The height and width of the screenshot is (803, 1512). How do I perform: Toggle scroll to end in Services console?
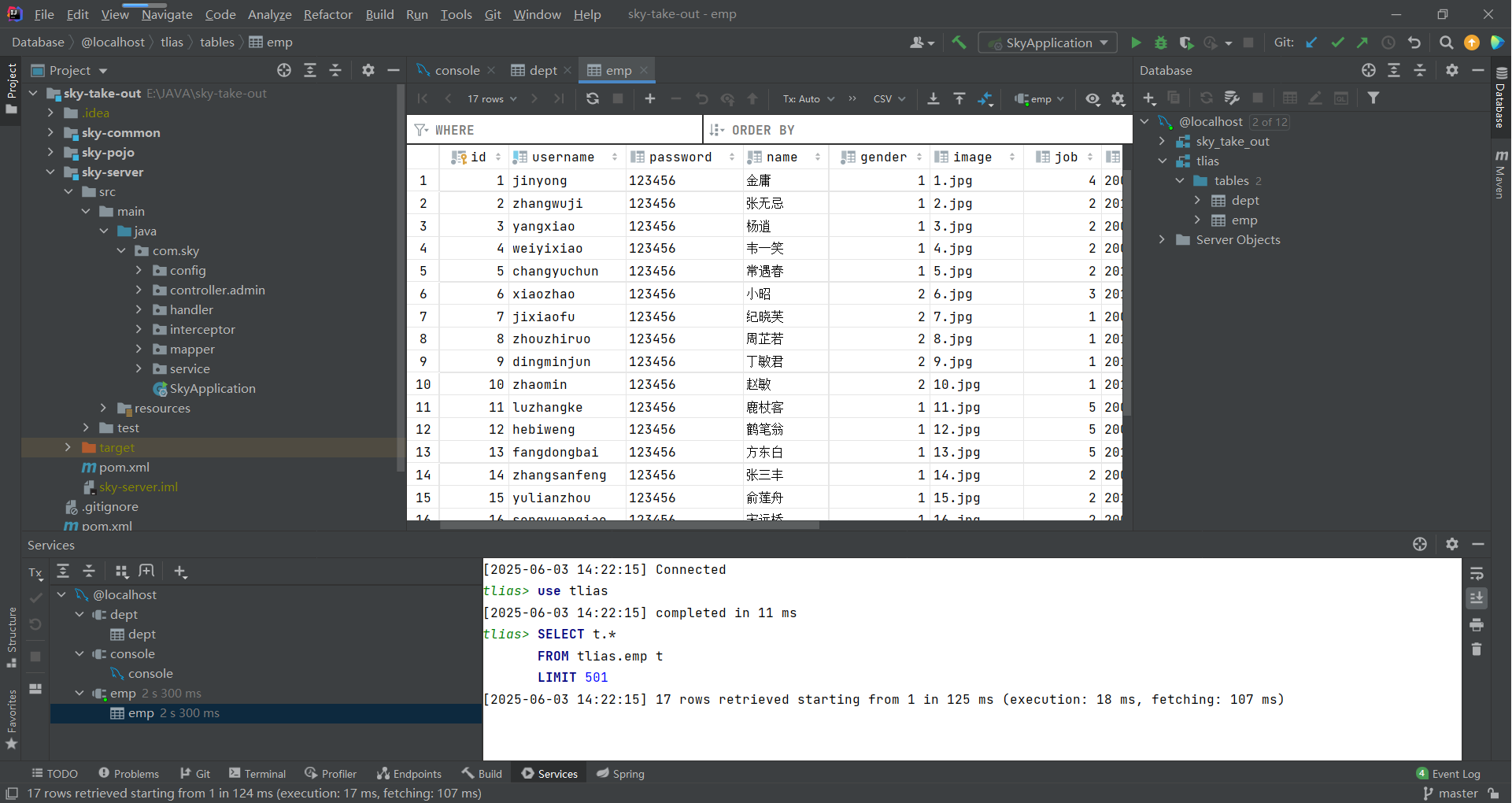pyautogui.click(x=1477, y=598)
